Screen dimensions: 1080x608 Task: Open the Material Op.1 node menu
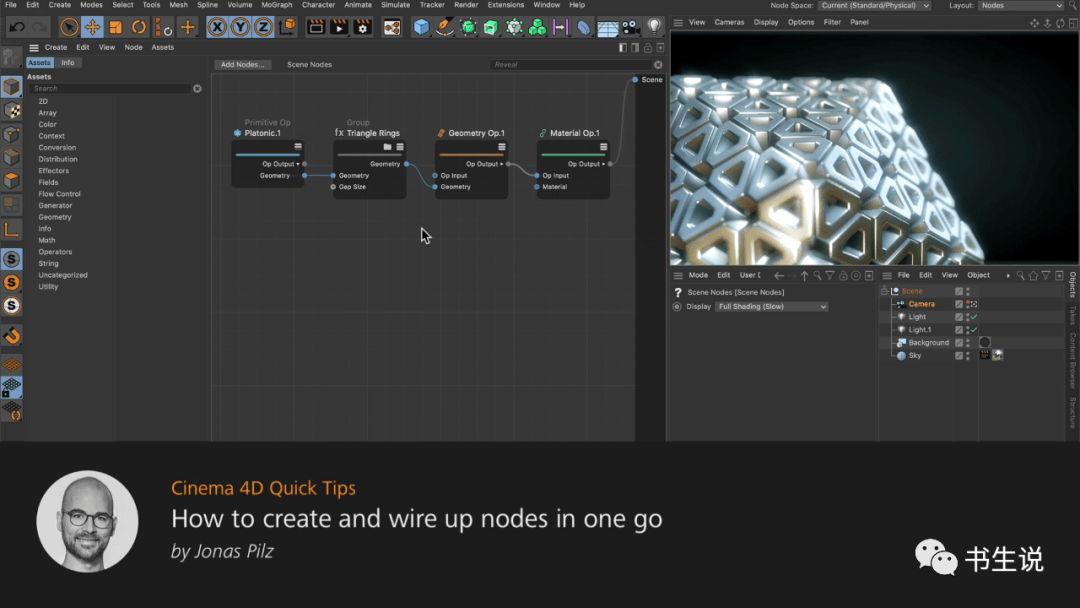pyautogui.click(x=603, y=147)
